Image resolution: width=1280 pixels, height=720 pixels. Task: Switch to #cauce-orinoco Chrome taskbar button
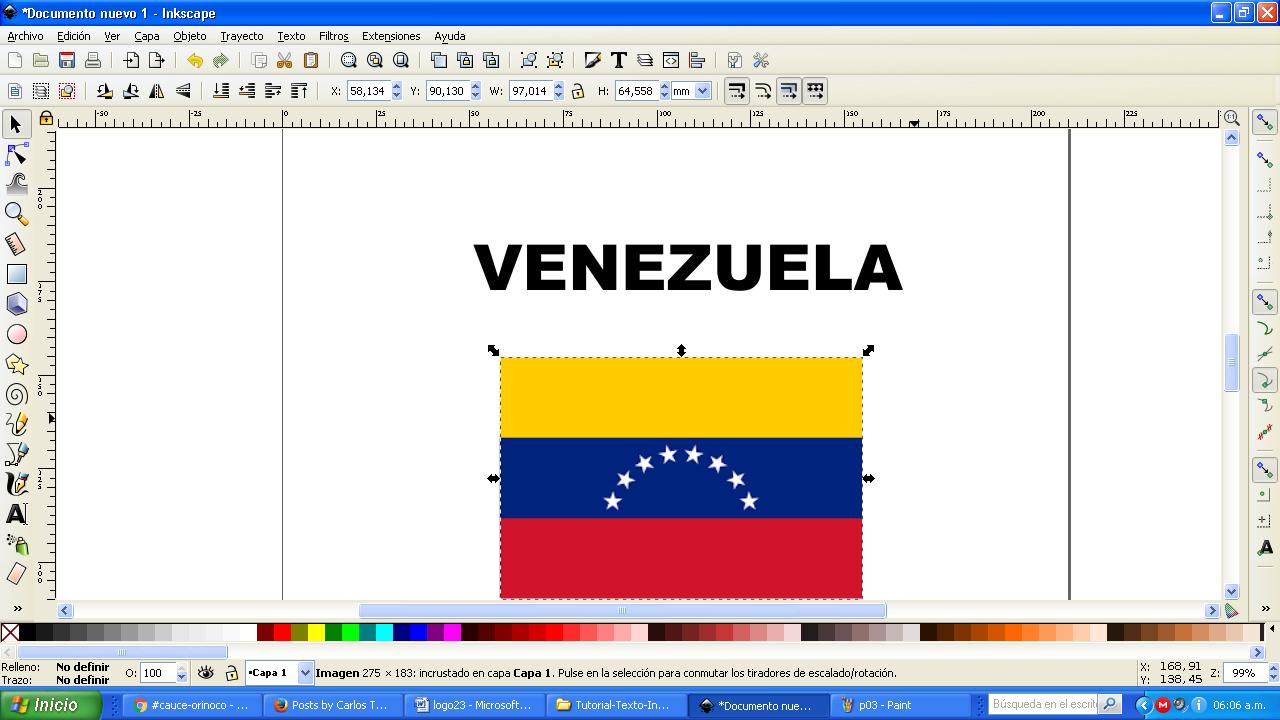tap(194, 705)
